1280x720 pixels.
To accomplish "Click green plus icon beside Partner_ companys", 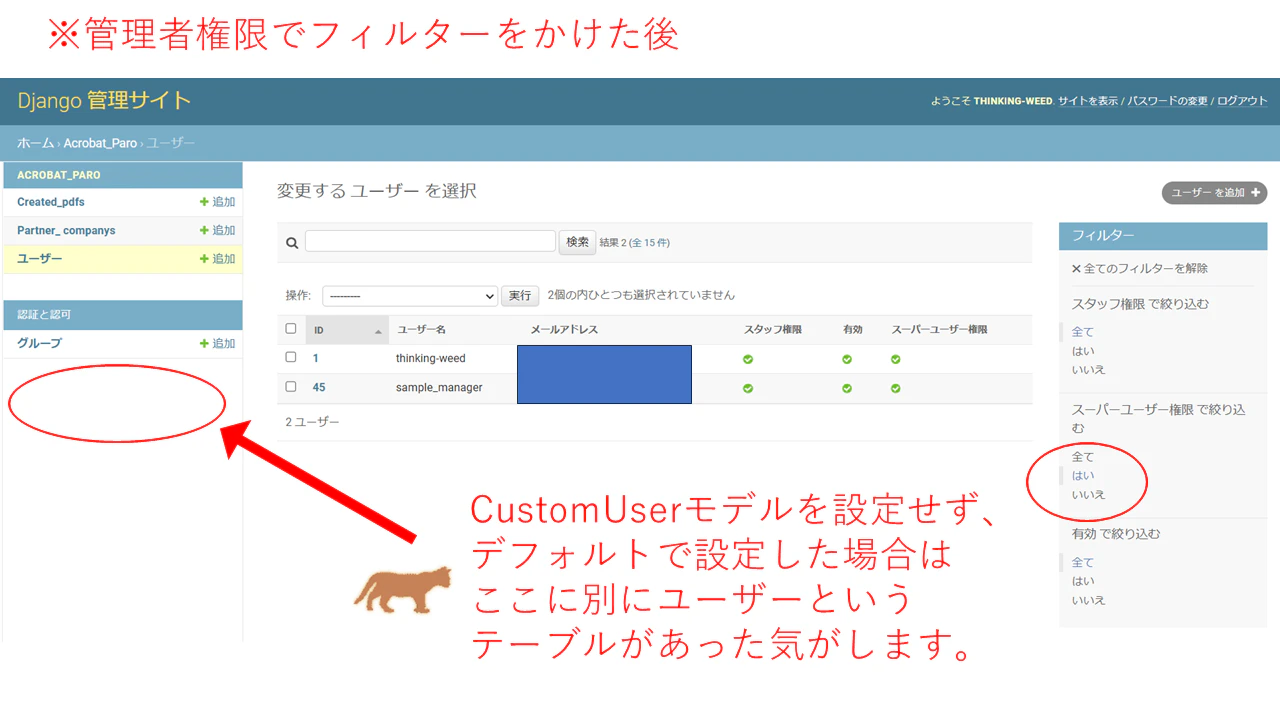I will coord(204,230).
